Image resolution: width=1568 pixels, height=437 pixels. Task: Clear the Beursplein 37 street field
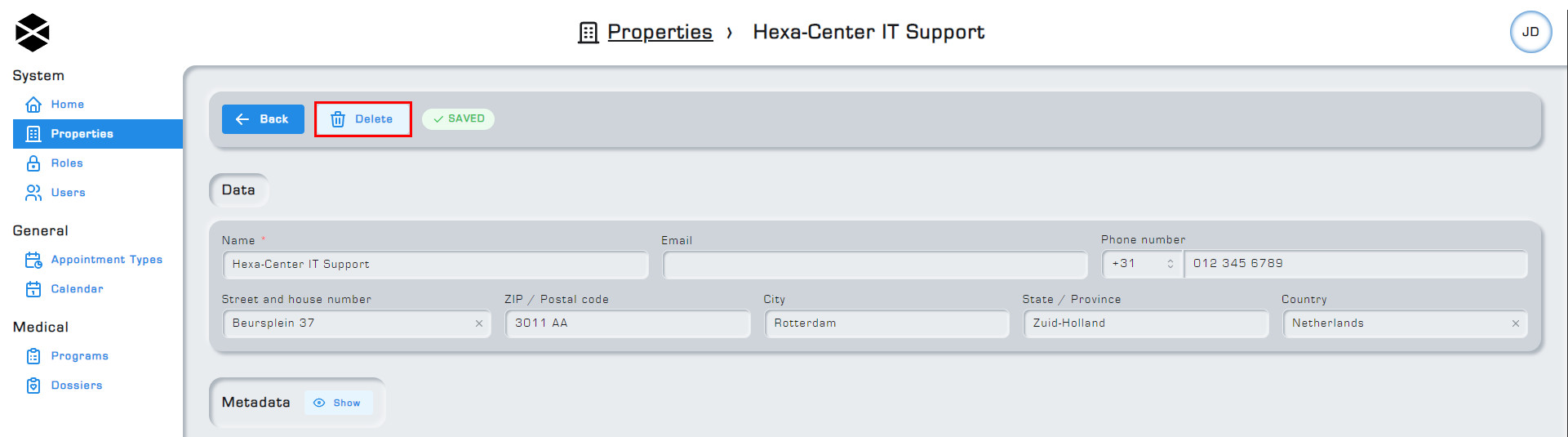[x=479, y=323]
